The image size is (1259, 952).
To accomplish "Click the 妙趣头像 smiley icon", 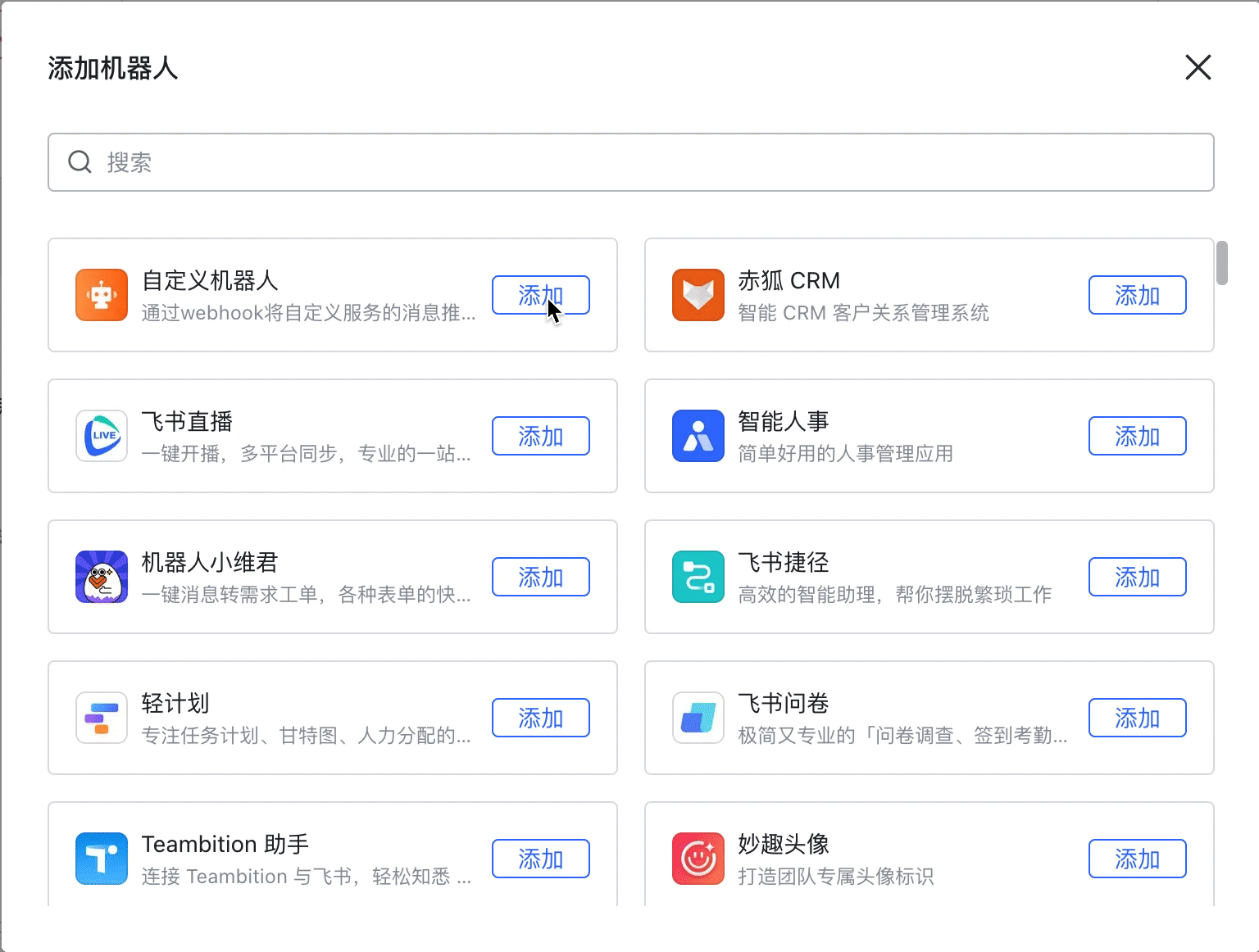I will pyautogui.click(x=698, y=859).
